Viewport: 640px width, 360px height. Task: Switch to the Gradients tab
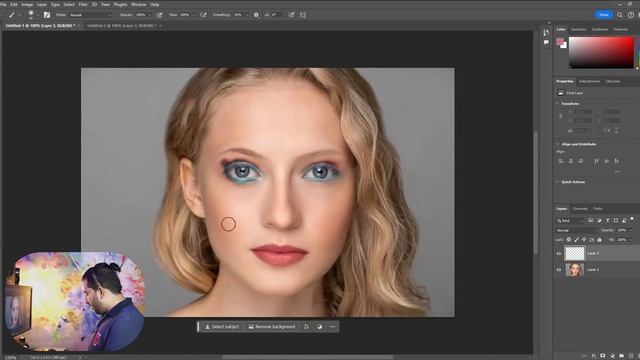pos(600,29)
